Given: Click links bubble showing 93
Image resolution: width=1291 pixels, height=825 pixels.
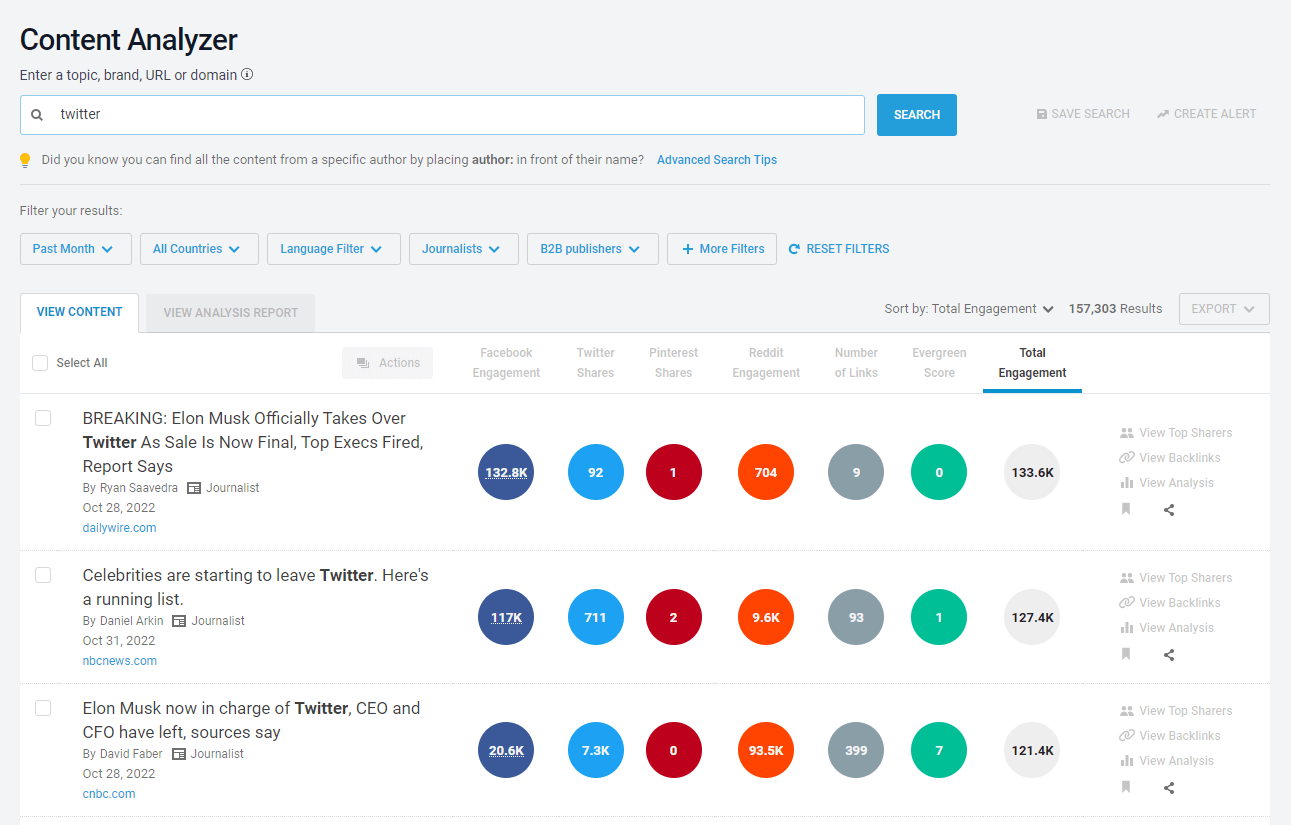Looking at the screenshot, I should [856, 617].
